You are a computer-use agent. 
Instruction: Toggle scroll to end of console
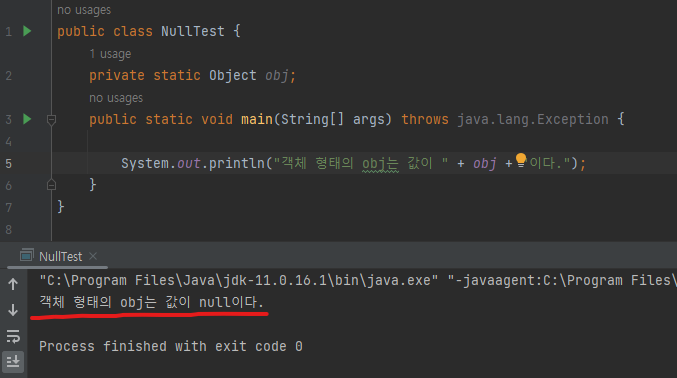[x=13, y=361]
